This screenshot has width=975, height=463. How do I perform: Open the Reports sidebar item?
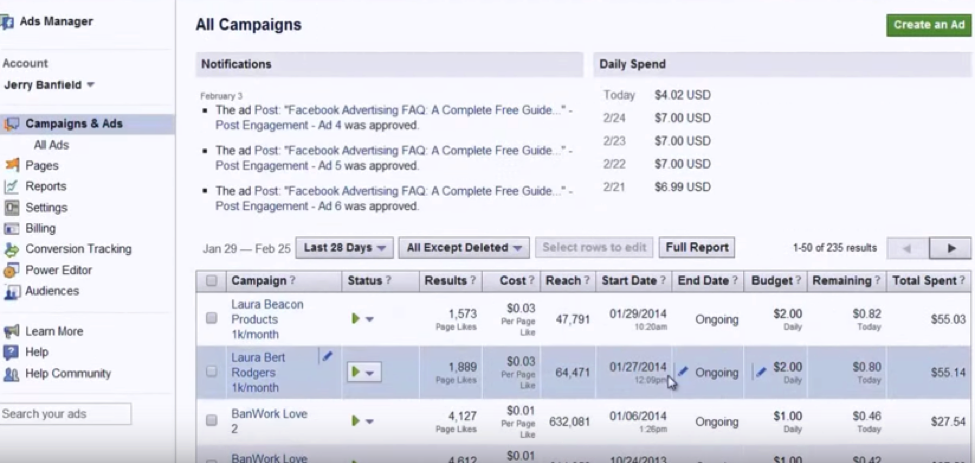(45, 186)
